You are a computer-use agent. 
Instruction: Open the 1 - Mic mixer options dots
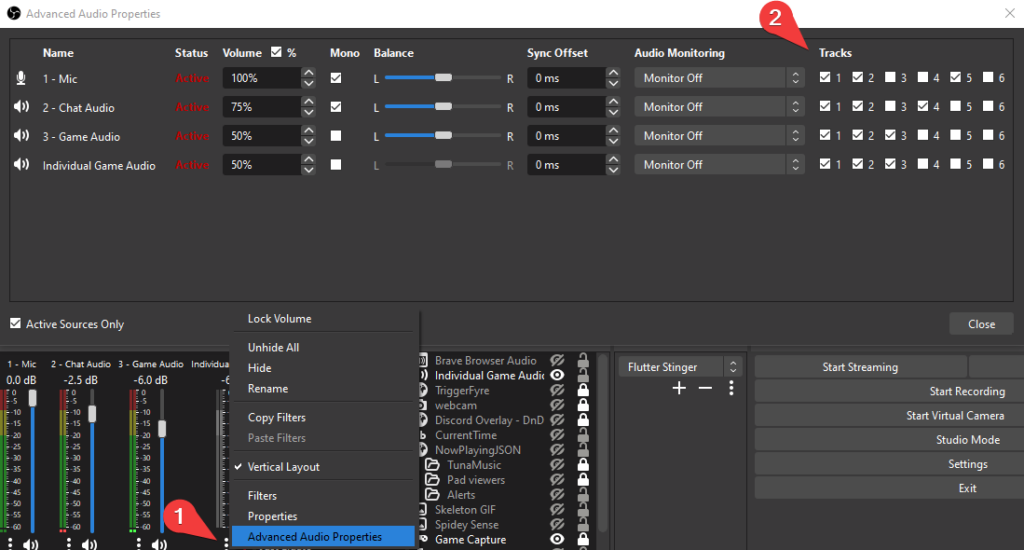[x=10, y=543]
